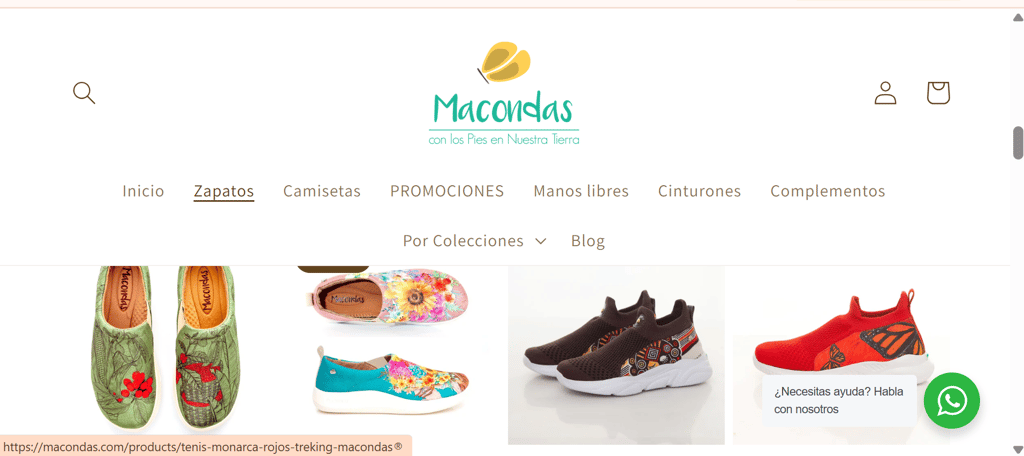The image size is (1024, 456).
Task: Open Manos libres category
Action: pyautogui.click(x=581, y=191)
